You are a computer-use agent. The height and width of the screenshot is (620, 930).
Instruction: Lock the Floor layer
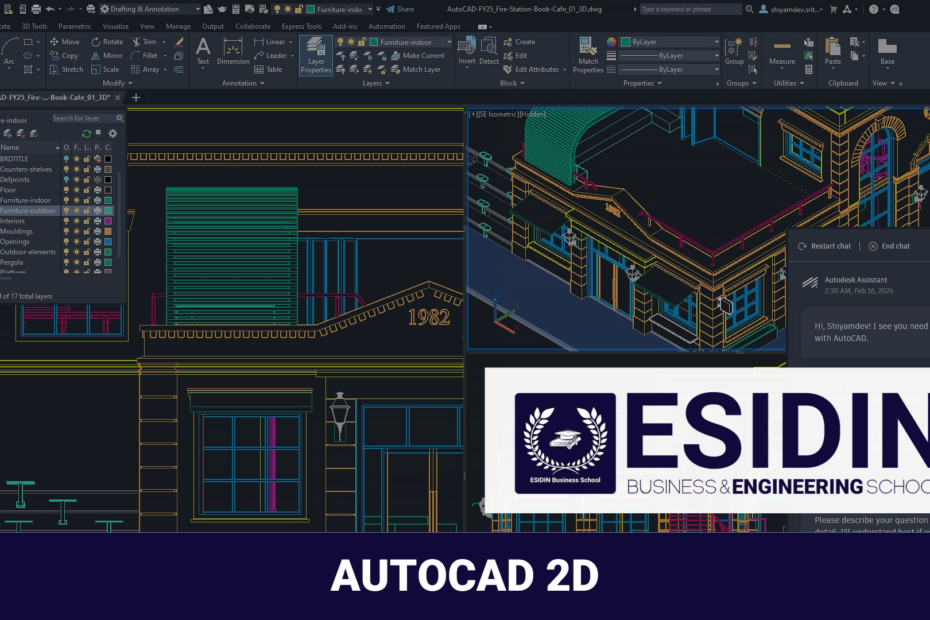[x=88, y=189]
